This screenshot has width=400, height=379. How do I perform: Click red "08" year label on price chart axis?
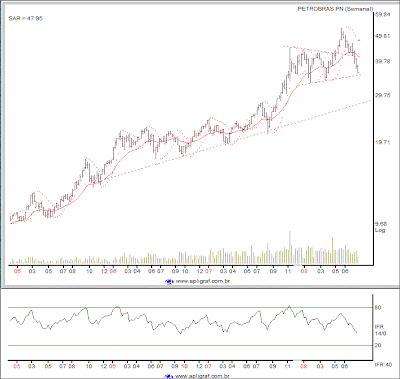coord(304,271)
